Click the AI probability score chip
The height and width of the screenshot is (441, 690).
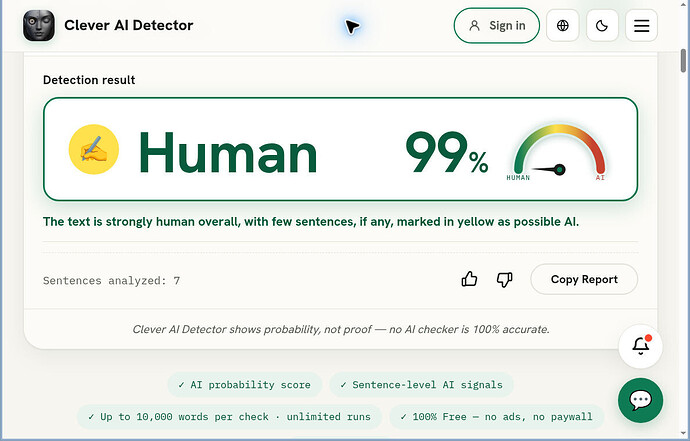point(245,385)
